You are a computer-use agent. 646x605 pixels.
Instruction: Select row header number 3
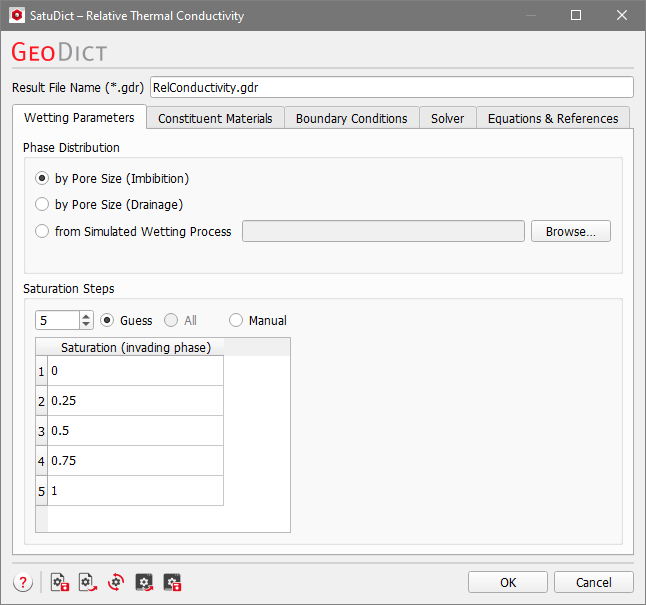(41, 431)
